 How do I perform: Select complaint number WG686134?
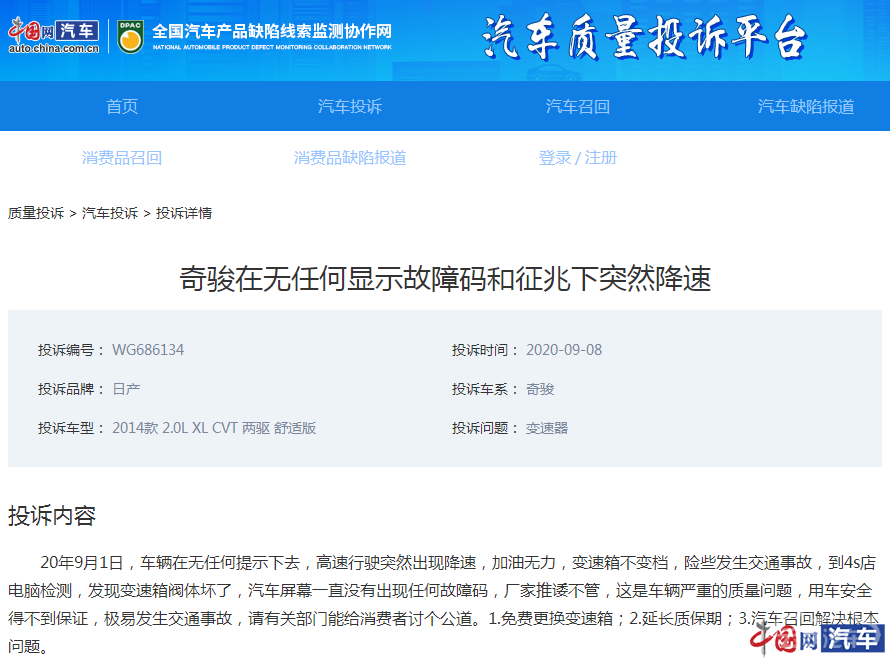[148, 350]
